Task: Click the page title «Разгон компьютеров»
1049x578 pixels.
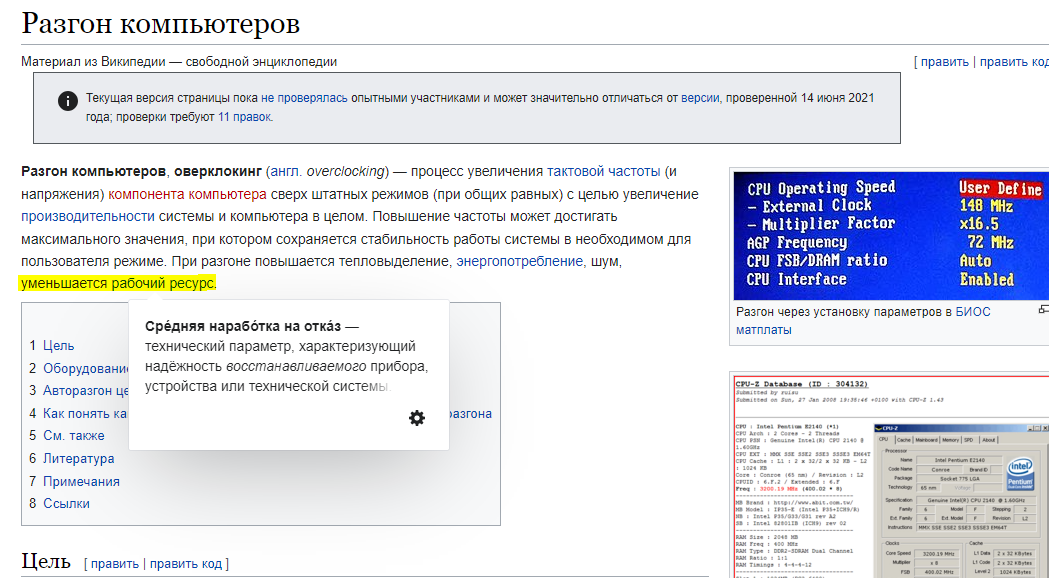Action: tap(161, 23)
